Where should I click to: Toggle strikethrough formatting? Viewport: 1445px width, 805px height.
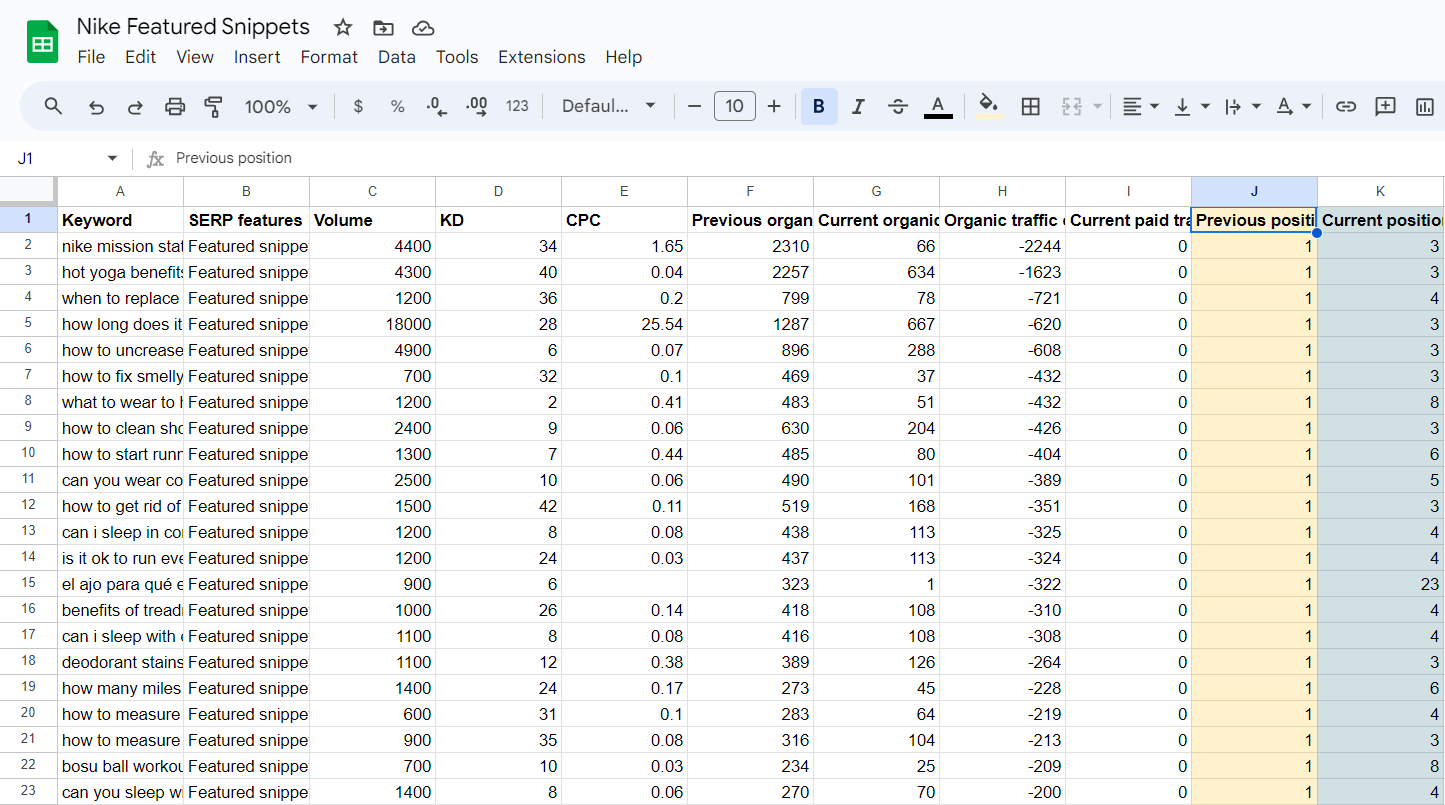click(x=897, y=106)
